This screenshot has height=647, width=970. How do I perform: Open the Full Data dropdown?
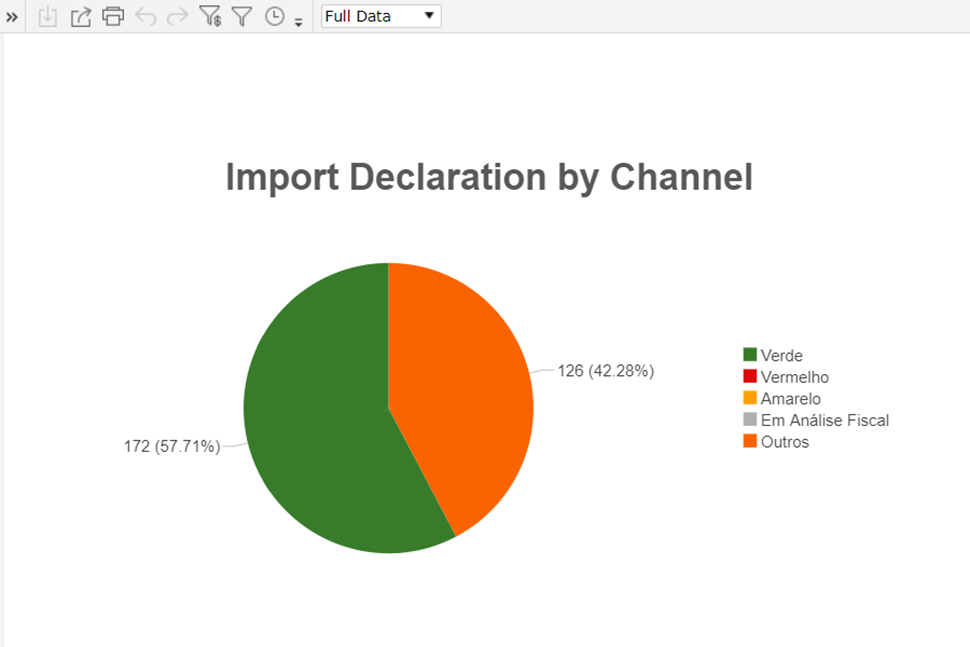click(381, 16)
